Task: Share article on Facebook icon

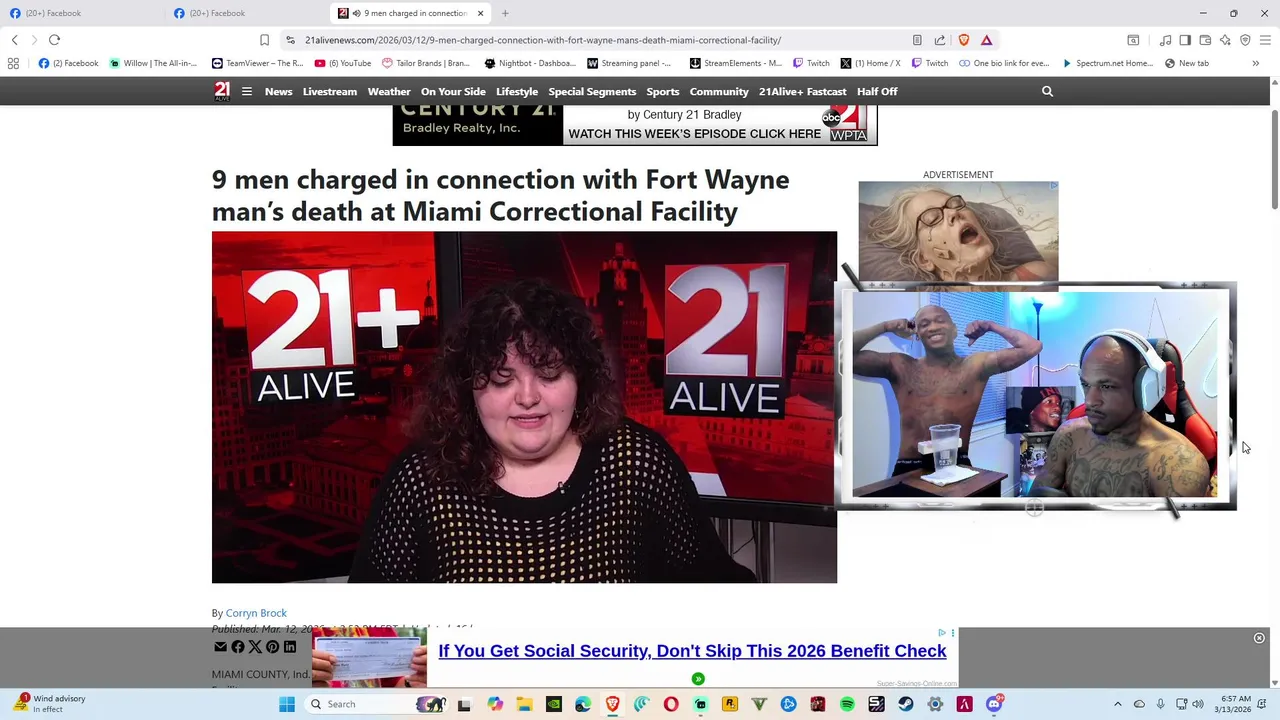Action: point(238,647)
